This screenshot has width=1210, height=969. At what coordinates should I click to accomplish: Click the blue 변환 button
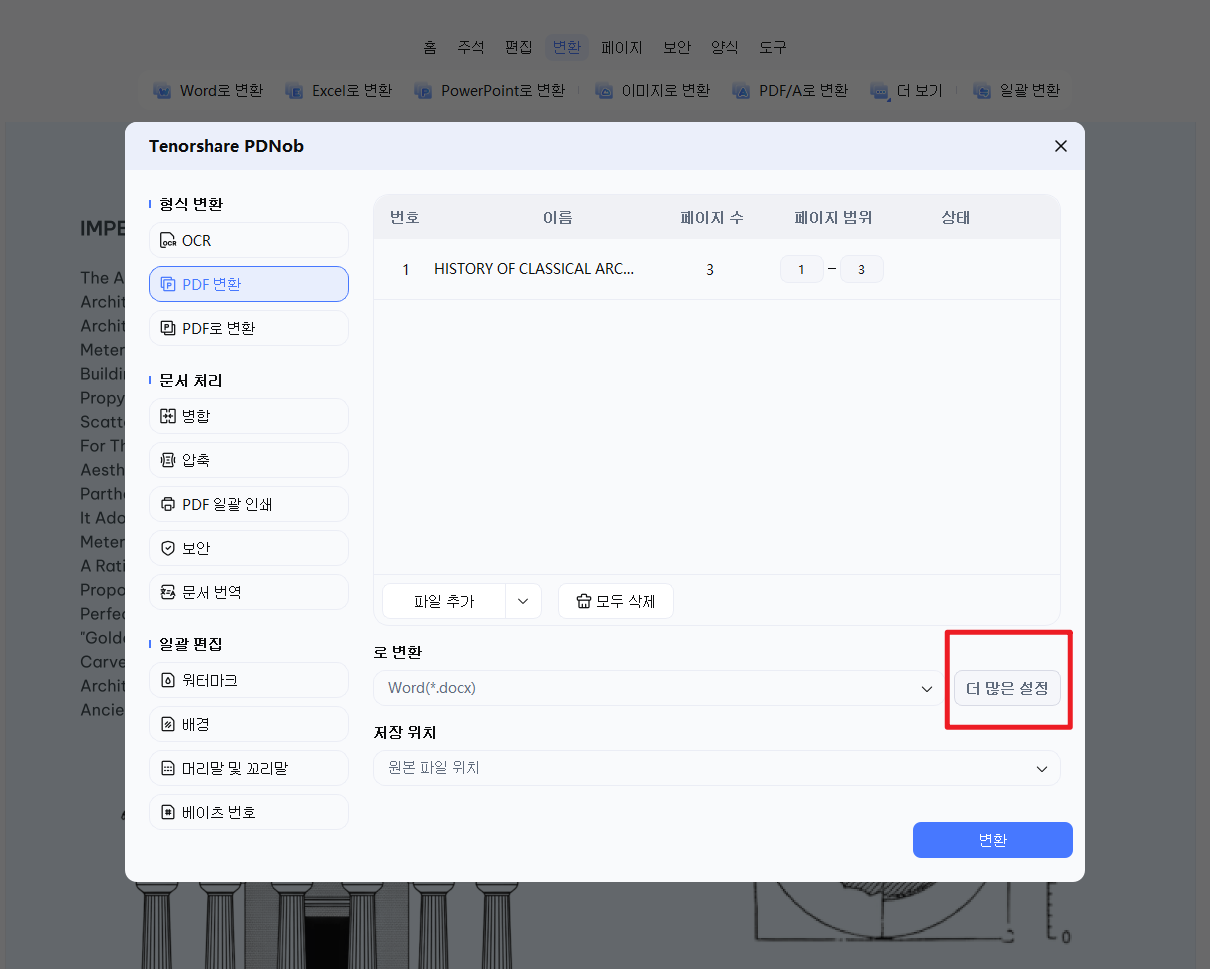(993, 840)
